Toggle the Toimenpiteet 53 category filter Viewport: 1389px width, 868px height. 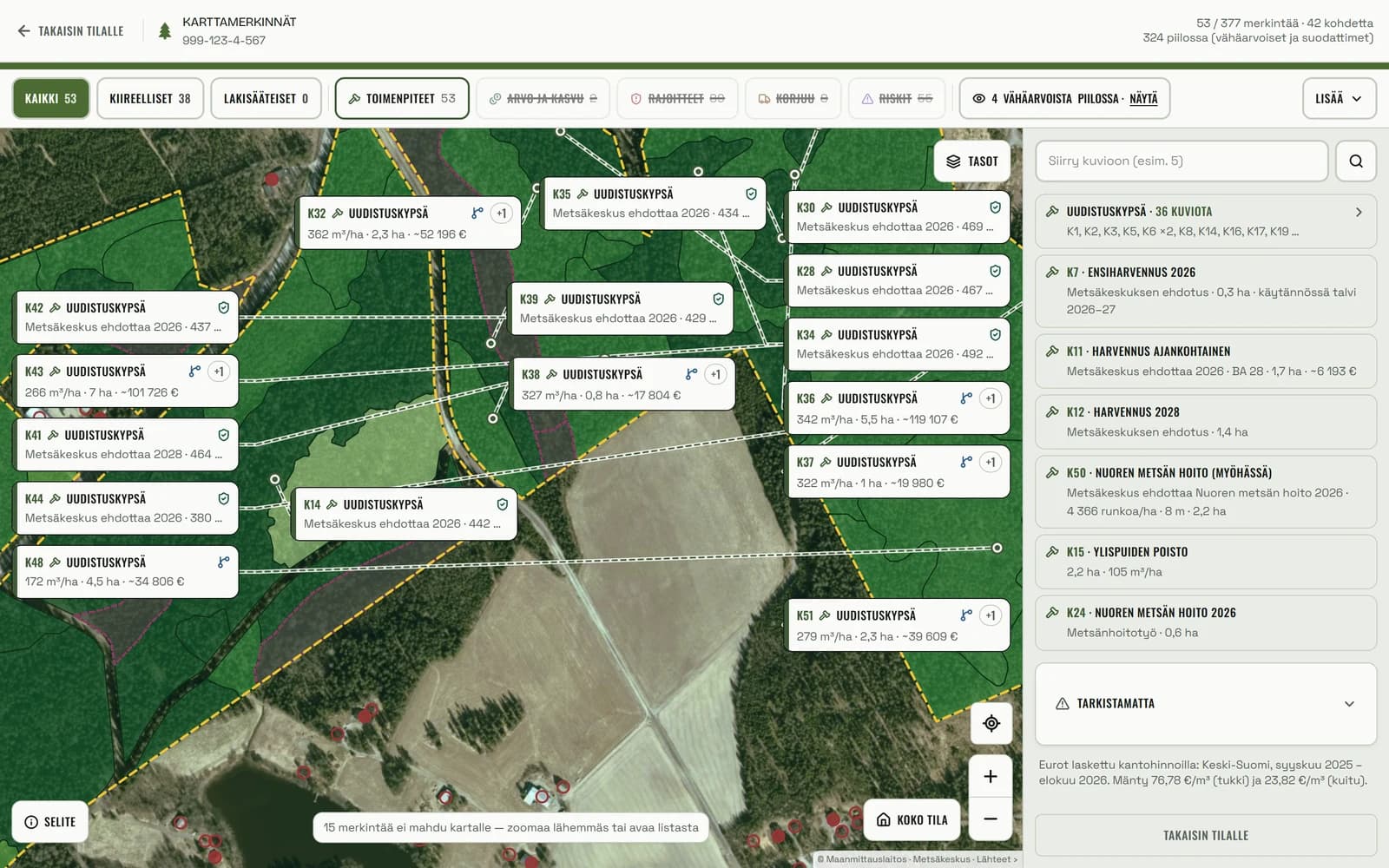402,98
